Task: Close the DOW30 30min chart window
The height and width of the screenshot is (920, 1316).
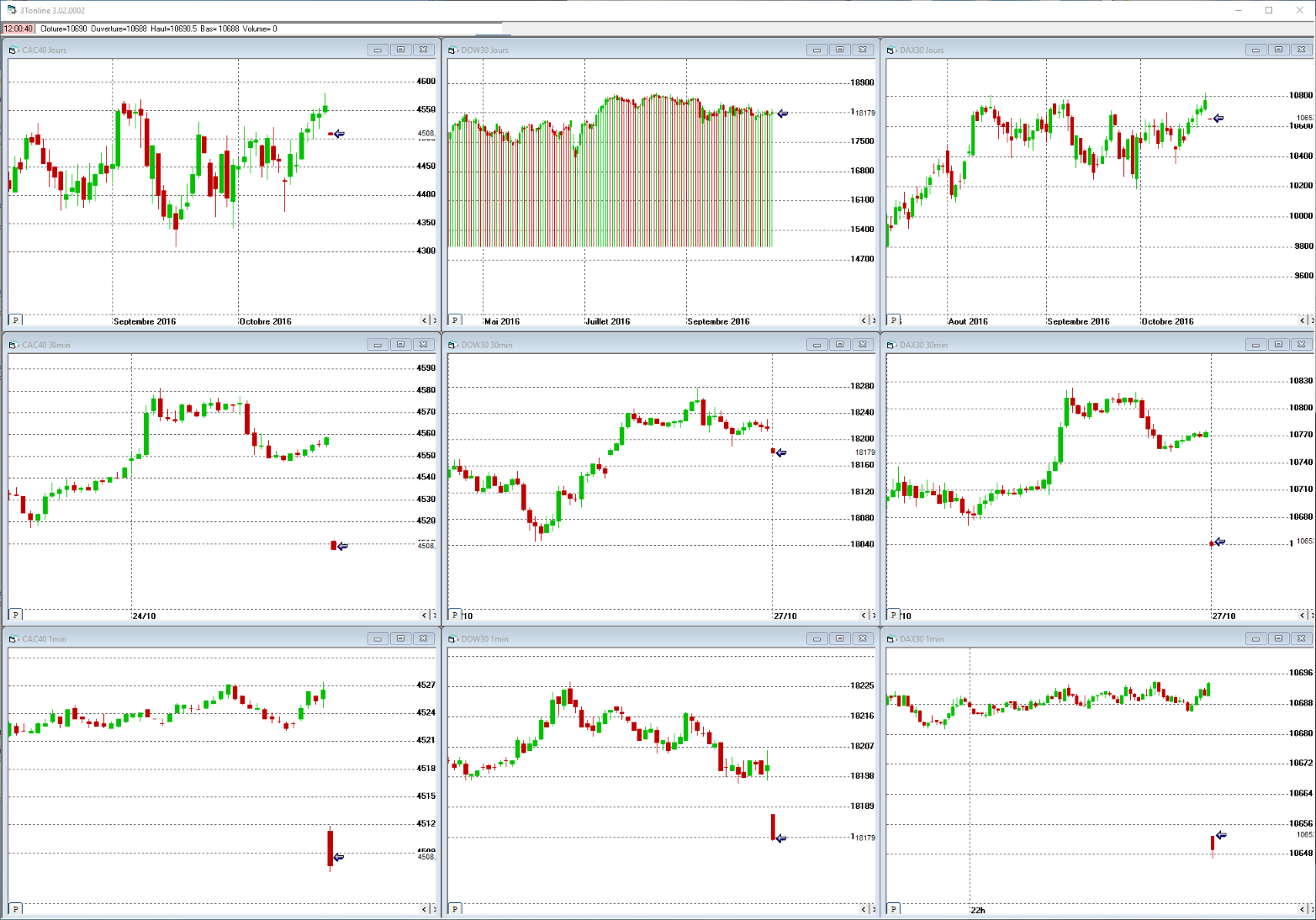Action: tap(863, 345)
